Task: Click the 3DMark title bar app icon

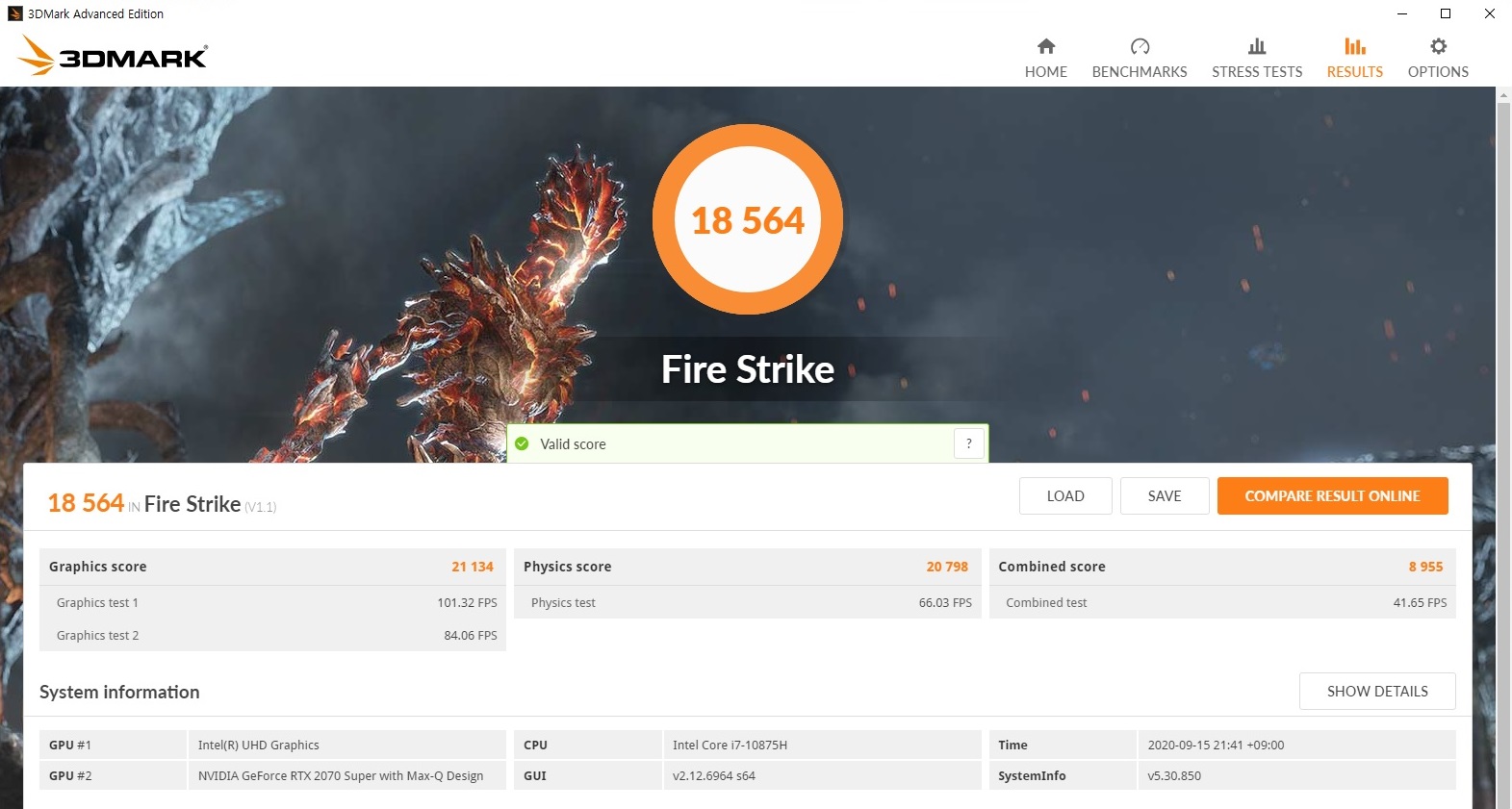Action: (14, 13)
